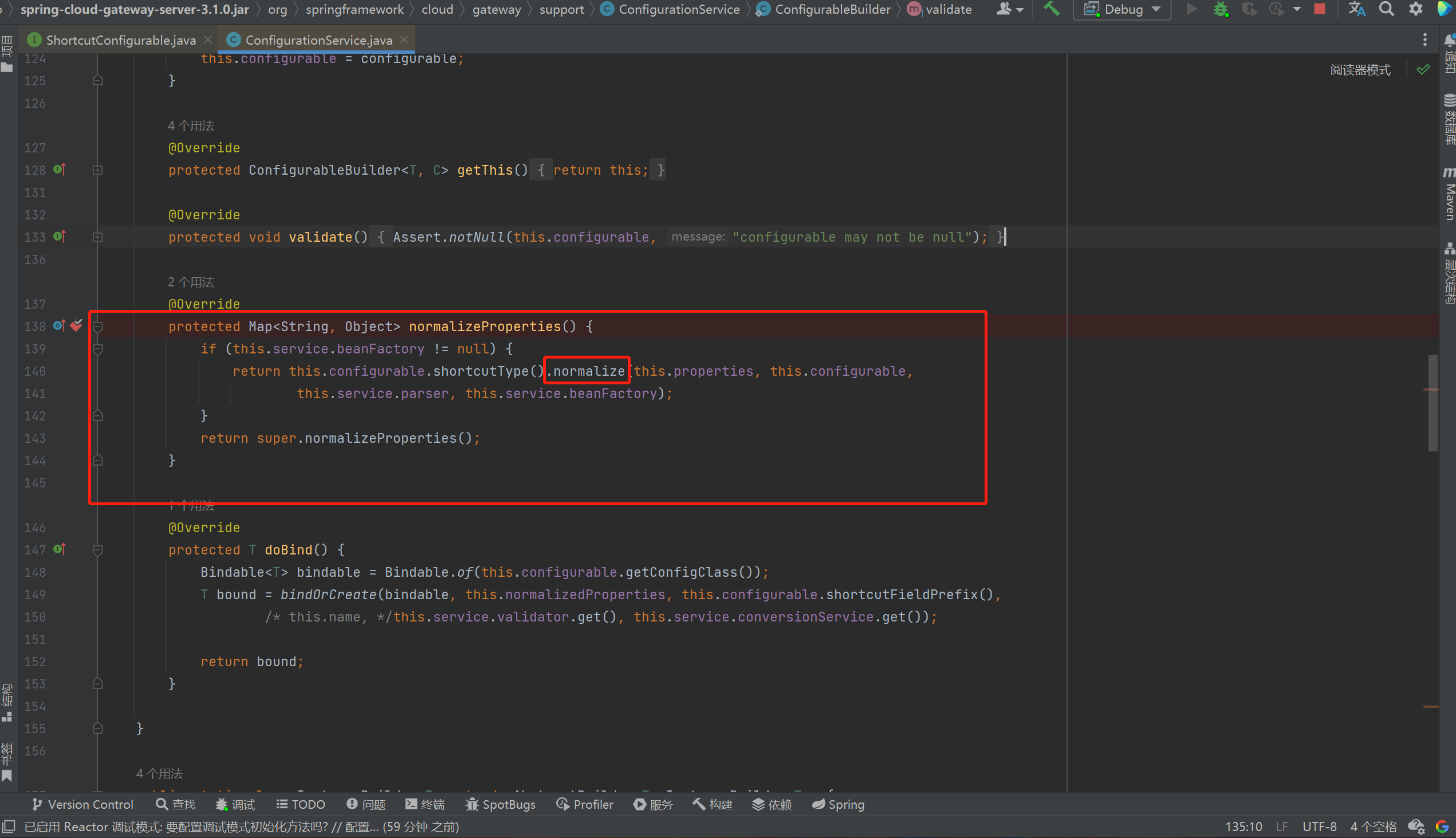The height and width of the screenshot is (838, 1456).
Task: Switch to ShortcutConfigurable.java tab
Action: click(120, 40)
